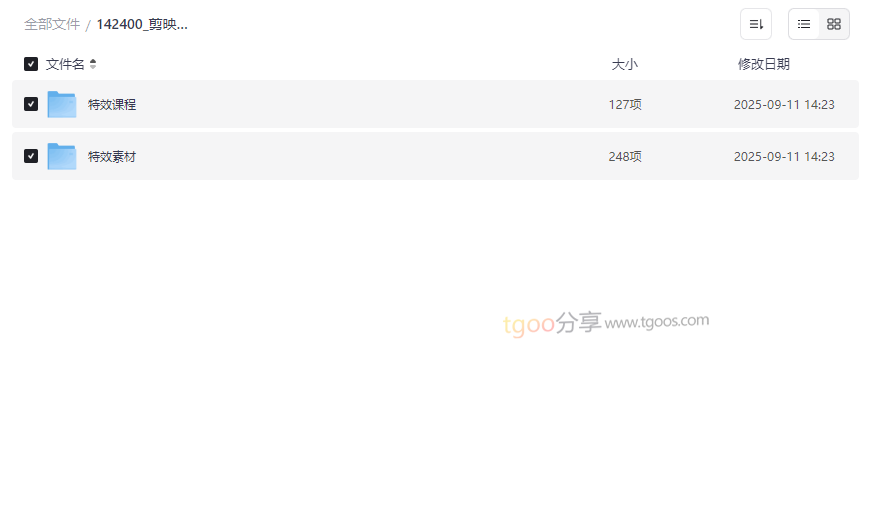
Task: Click the 142400_剪映... breadcrumb folder
Action: click(142, 25)
